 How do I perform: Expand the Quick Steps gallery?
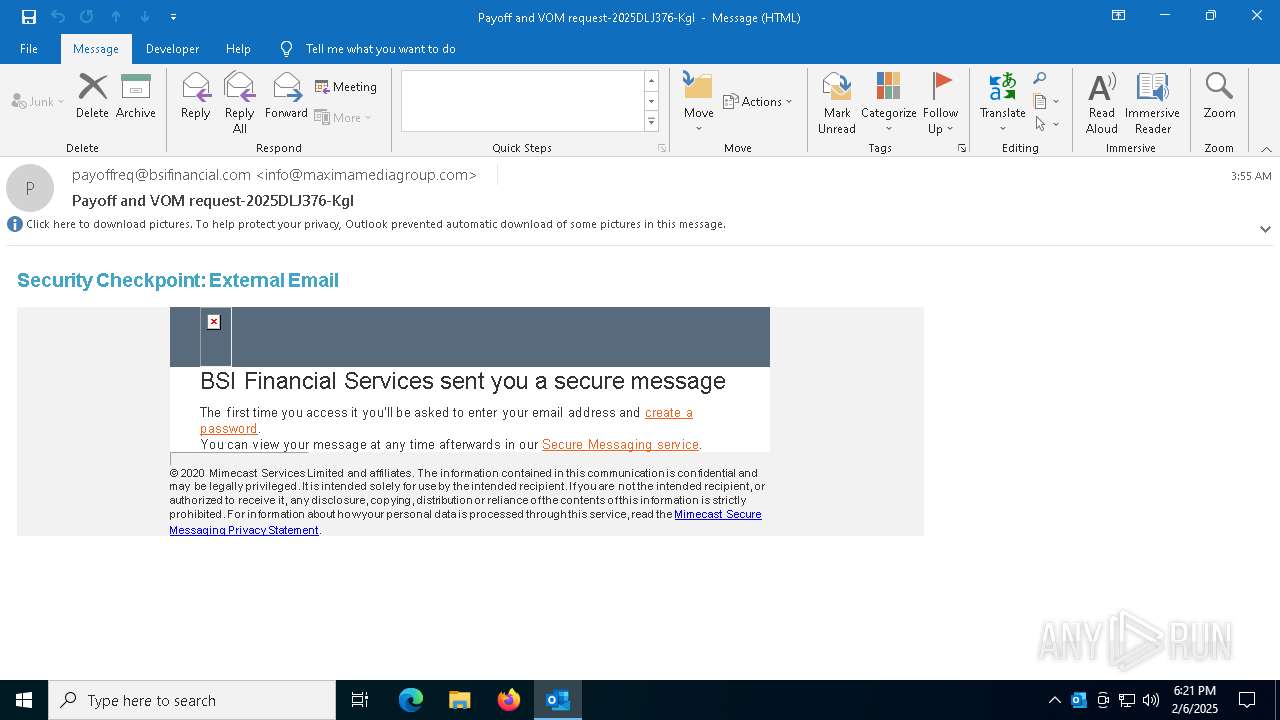(651, 122)
